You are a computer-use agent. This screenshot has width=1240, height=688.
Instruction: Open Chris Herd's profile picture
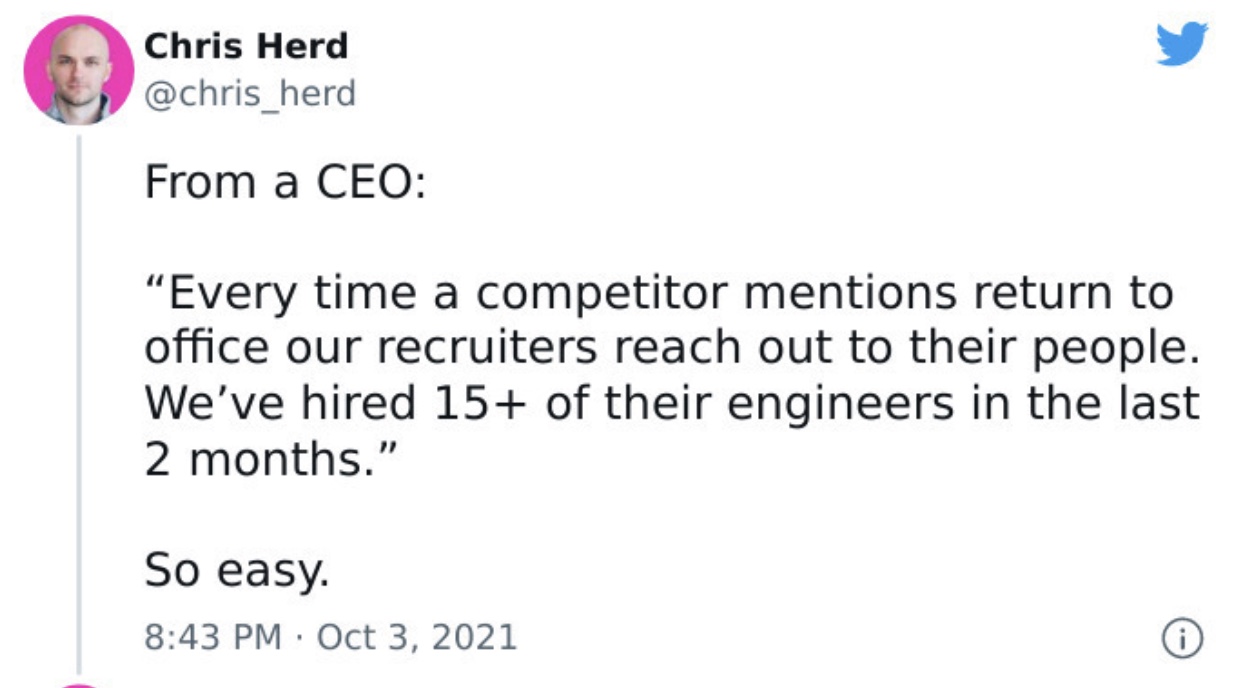click(78, 70)
